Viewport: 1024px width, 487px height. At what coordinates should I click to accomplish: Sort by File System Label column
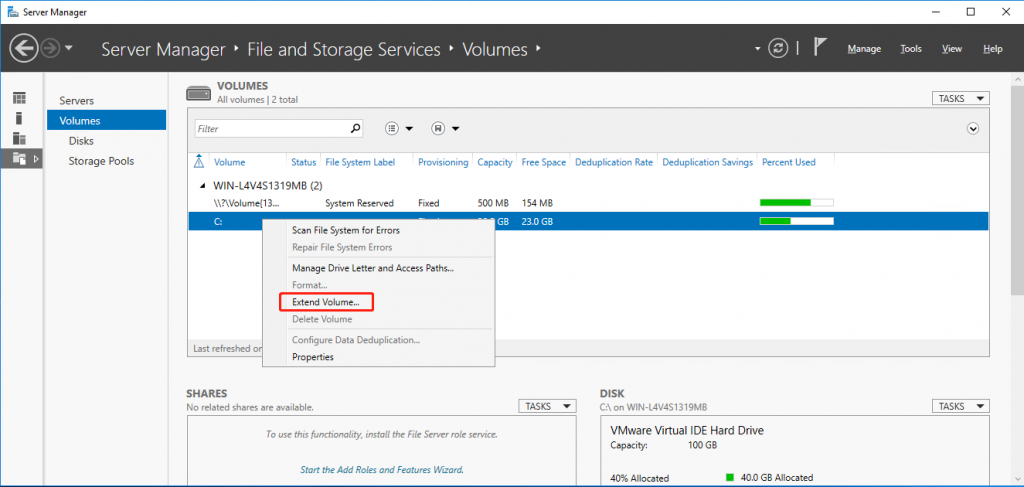pos(360,163)
